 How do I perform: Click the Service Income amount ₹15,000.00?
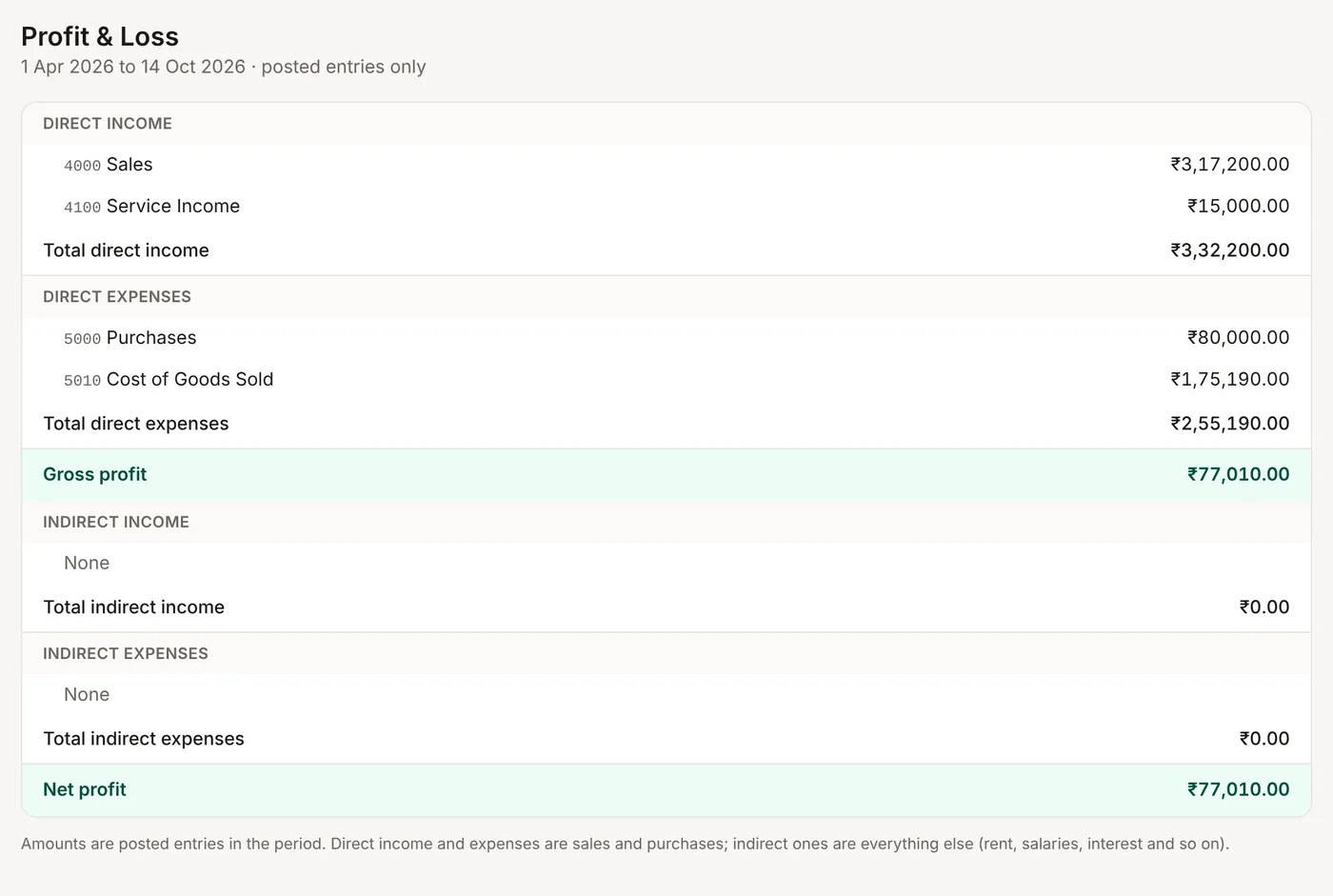1238,207
